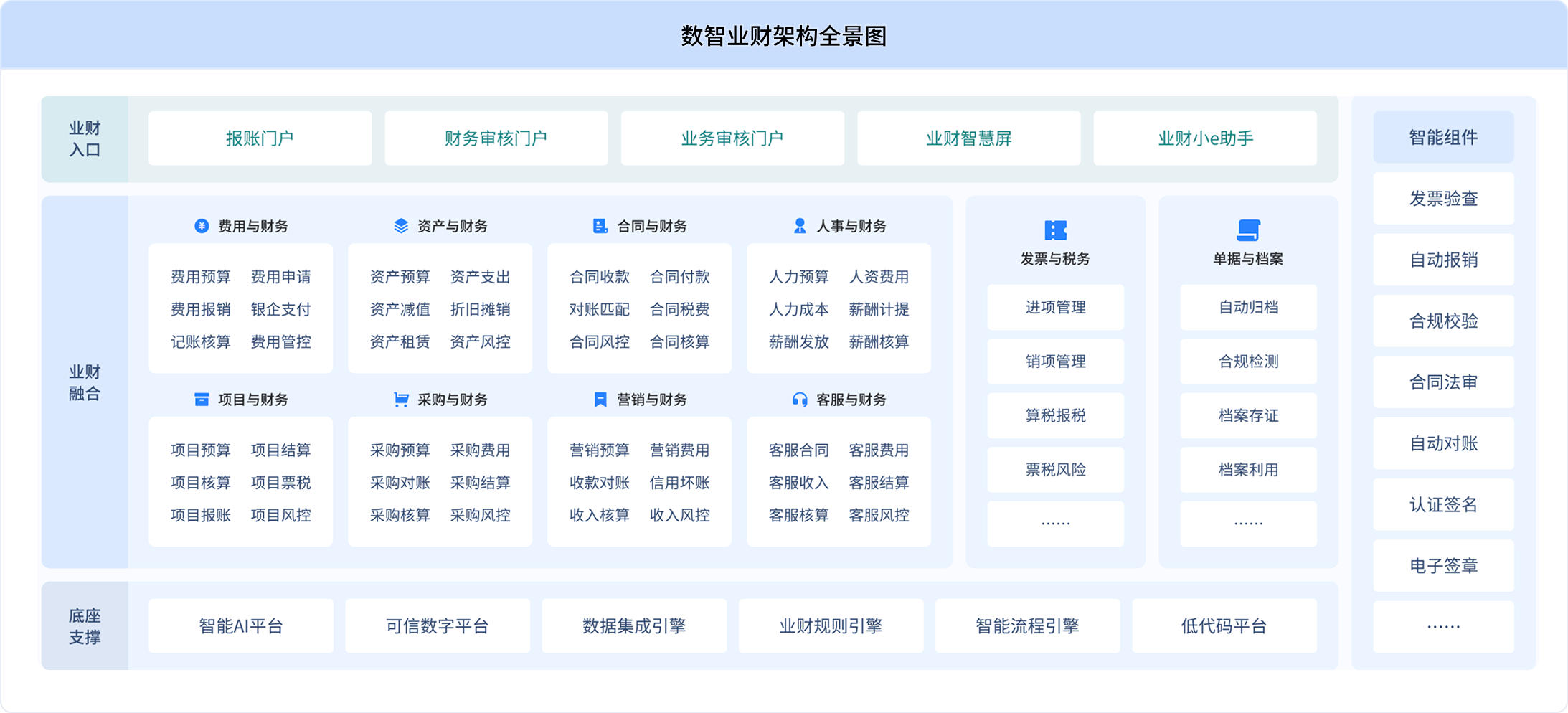Click the 销项管理 box

1055,362
